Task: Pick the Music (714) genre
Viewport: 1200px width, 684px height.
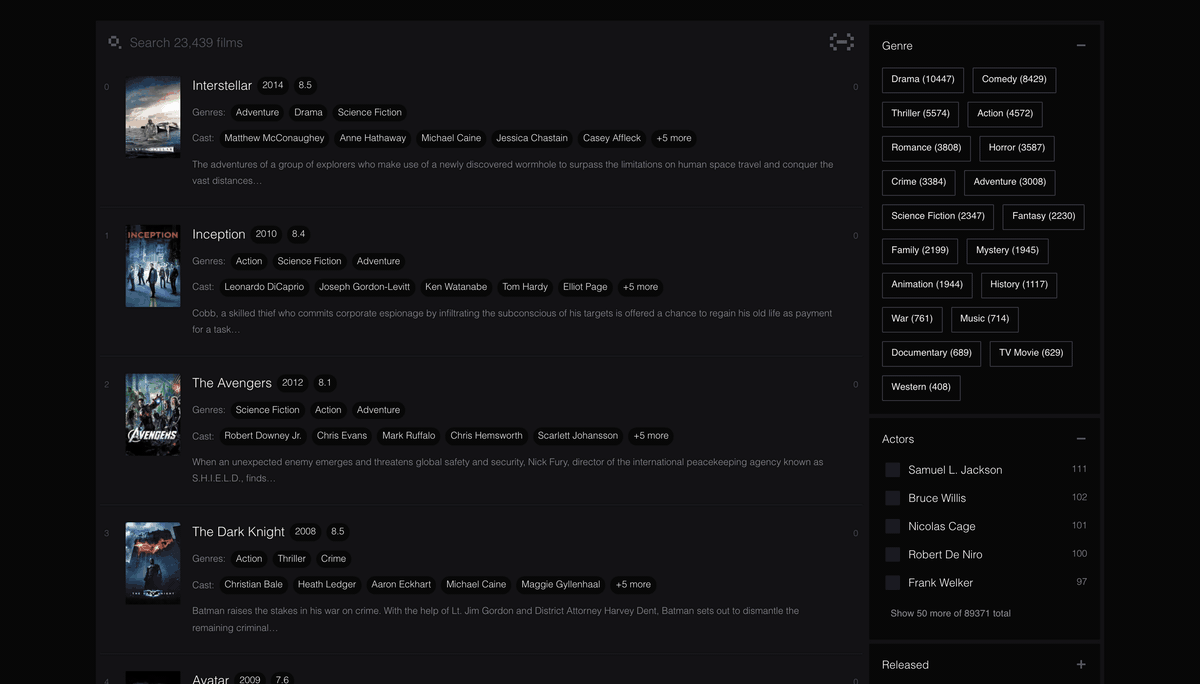Action: point(984,319)
